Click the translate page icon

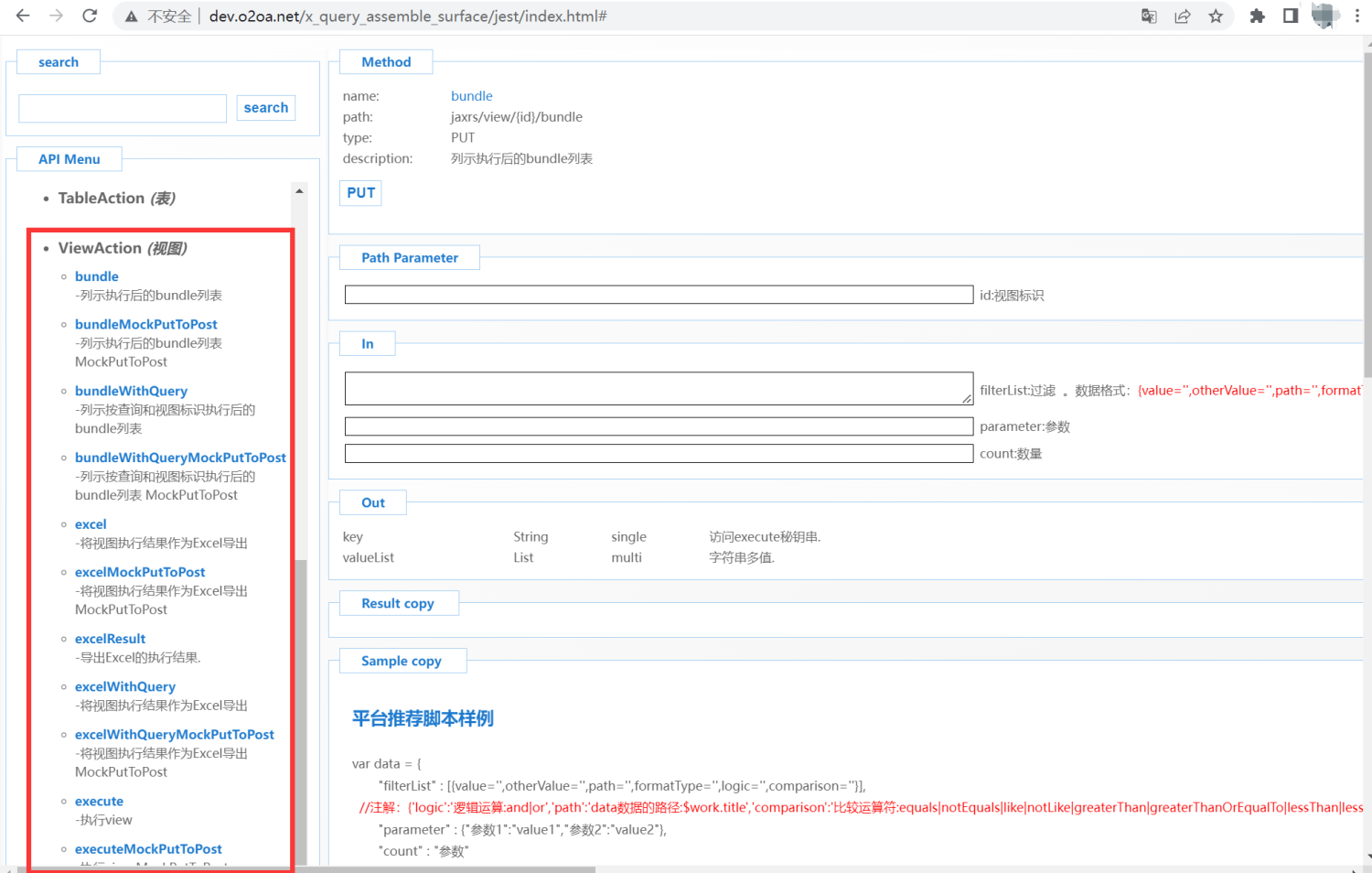pos(1149,16)
